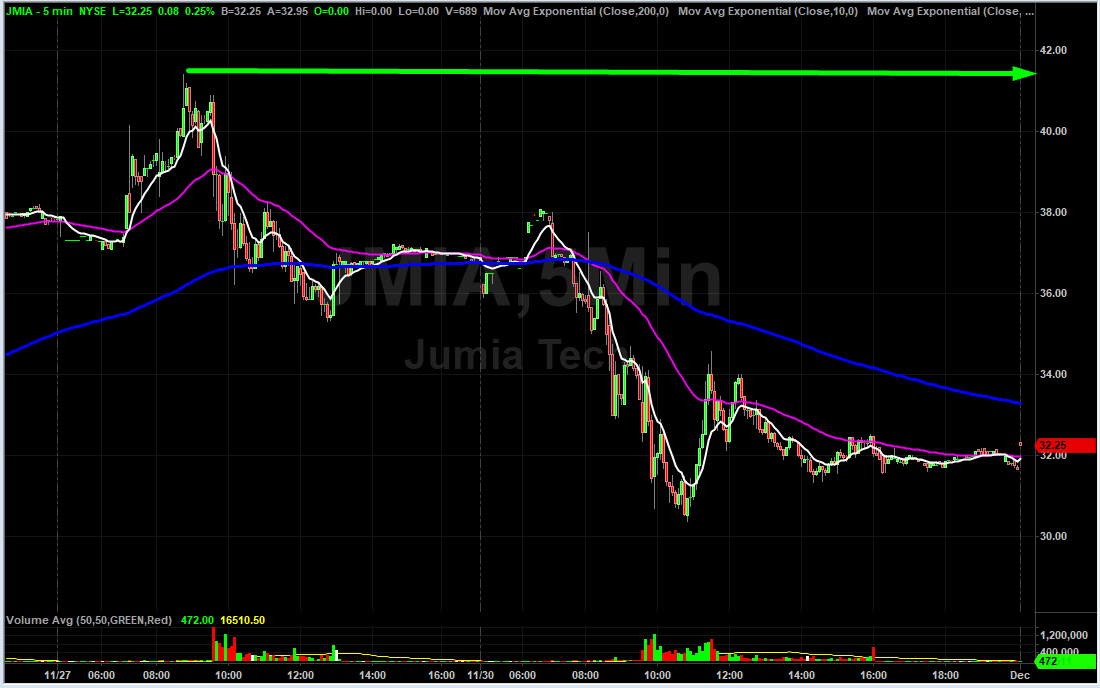The image size is (1100, 688).
Task: Click the Mov Avg Exponential (Close,10,0) label
Action: point(766,11)
